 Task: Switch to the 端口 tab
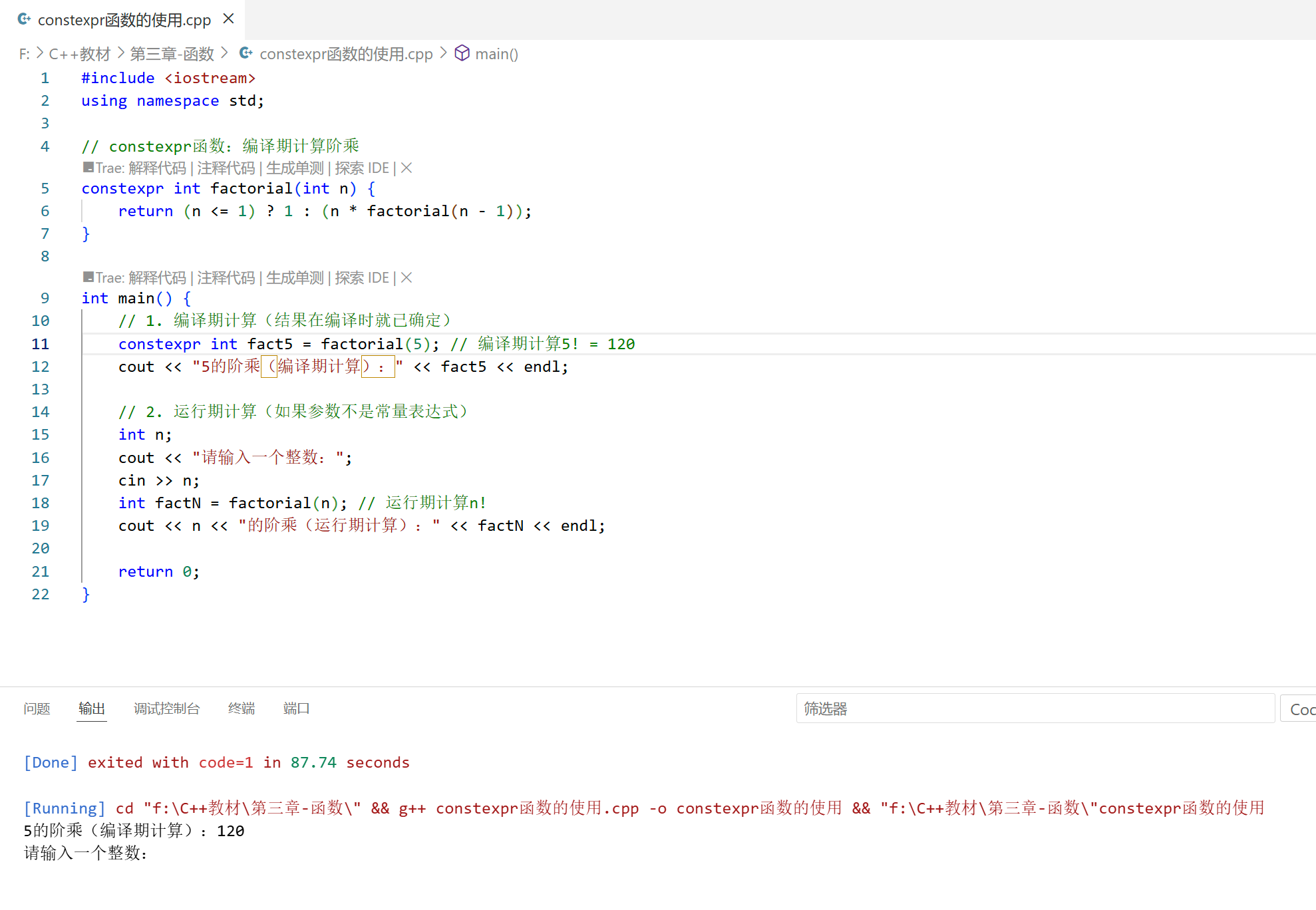(296, 708)
